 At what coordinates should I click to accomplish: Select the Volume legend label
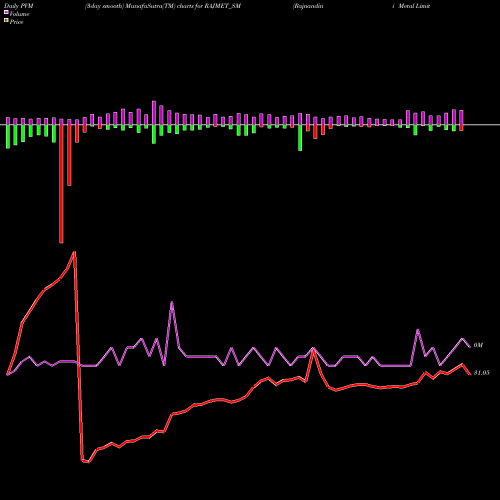pyautogui.click(x=19, y=14)
